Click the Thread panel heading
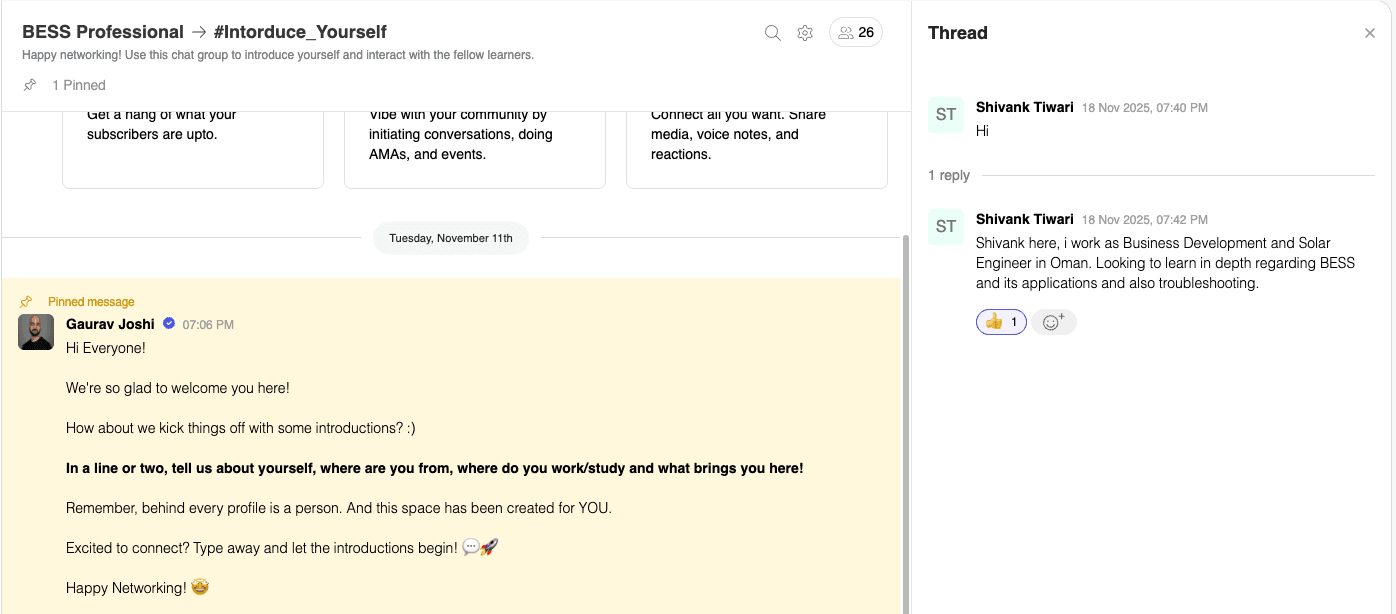The width and height of the screenshot is (1396, 614). click(958, 33)
